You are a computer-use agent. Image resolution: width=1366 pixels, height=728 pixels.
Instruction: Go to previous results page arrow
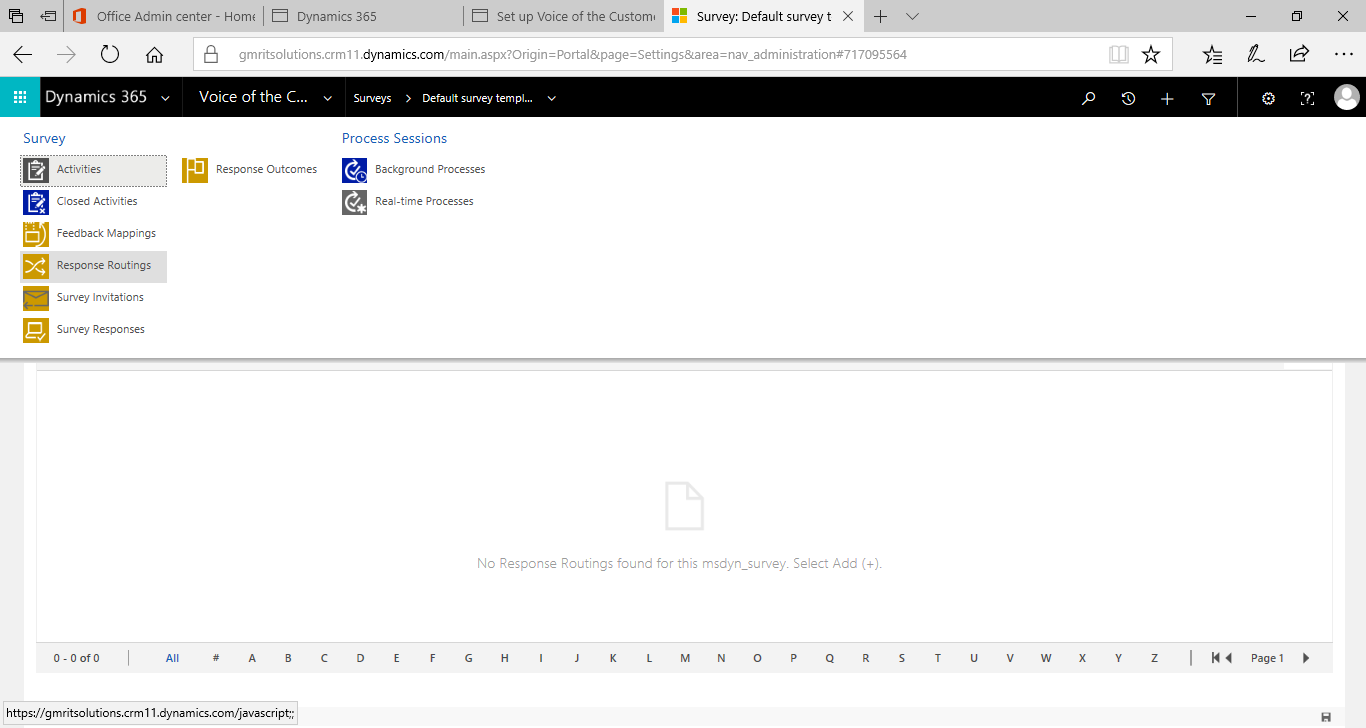1229,658
